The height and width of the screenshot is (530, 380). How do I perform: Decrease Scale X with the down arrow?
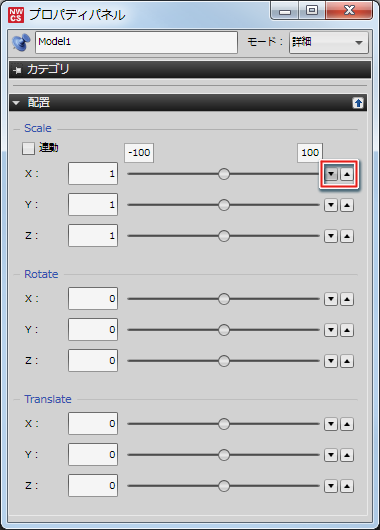tap(331, 174)
